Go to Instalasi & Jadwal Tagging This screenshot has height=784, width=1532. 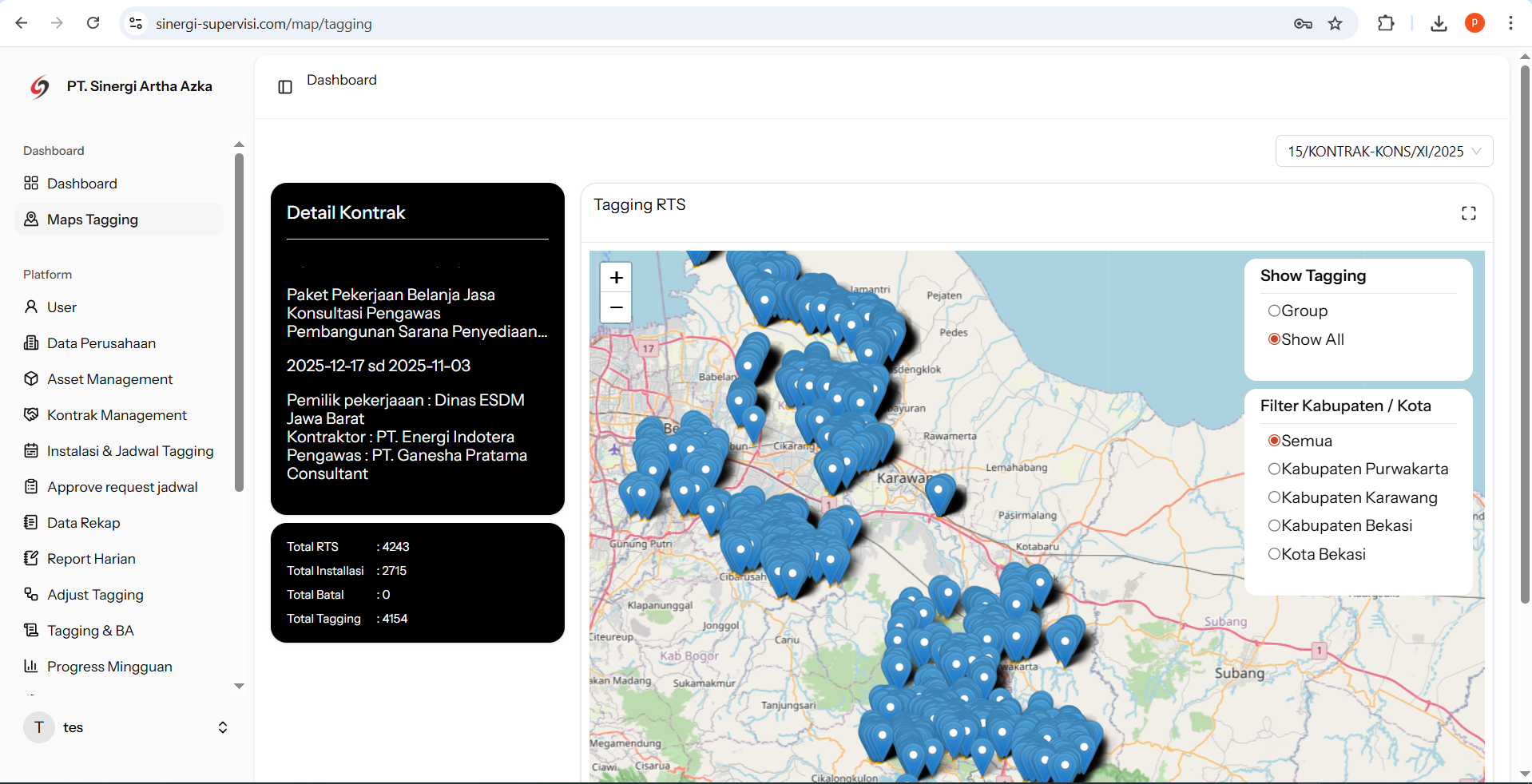click(x=130, y=451)
